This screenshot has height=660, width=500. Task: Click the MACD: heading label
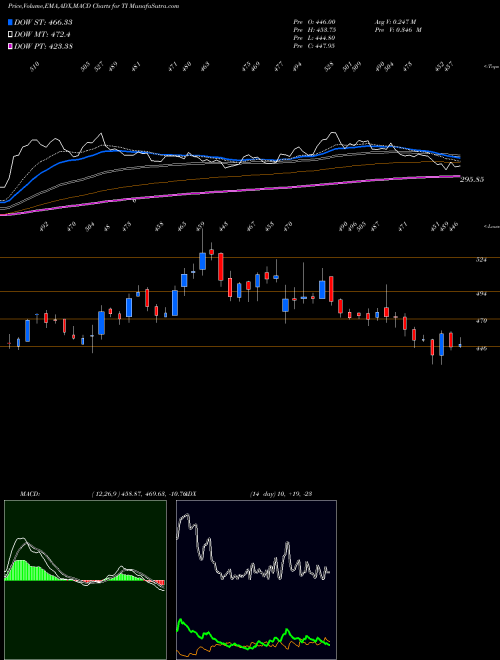coord(30,494)
